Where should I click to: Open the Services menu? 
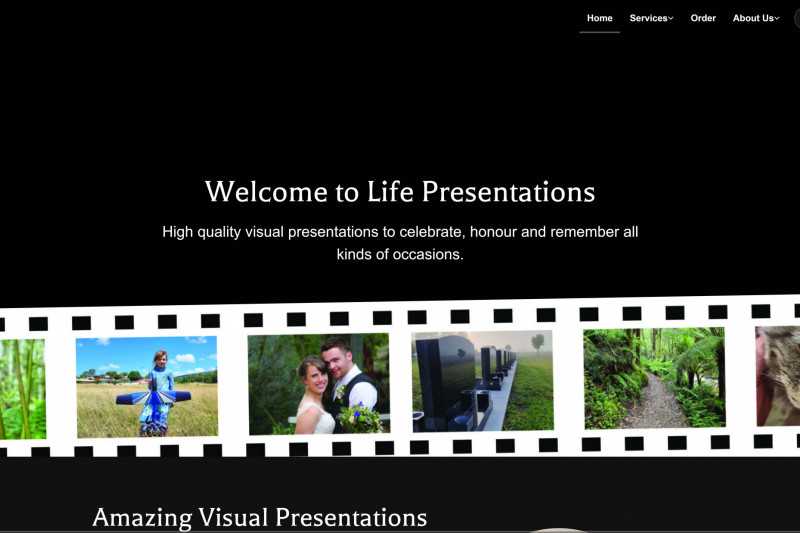(x=648, y=18)
